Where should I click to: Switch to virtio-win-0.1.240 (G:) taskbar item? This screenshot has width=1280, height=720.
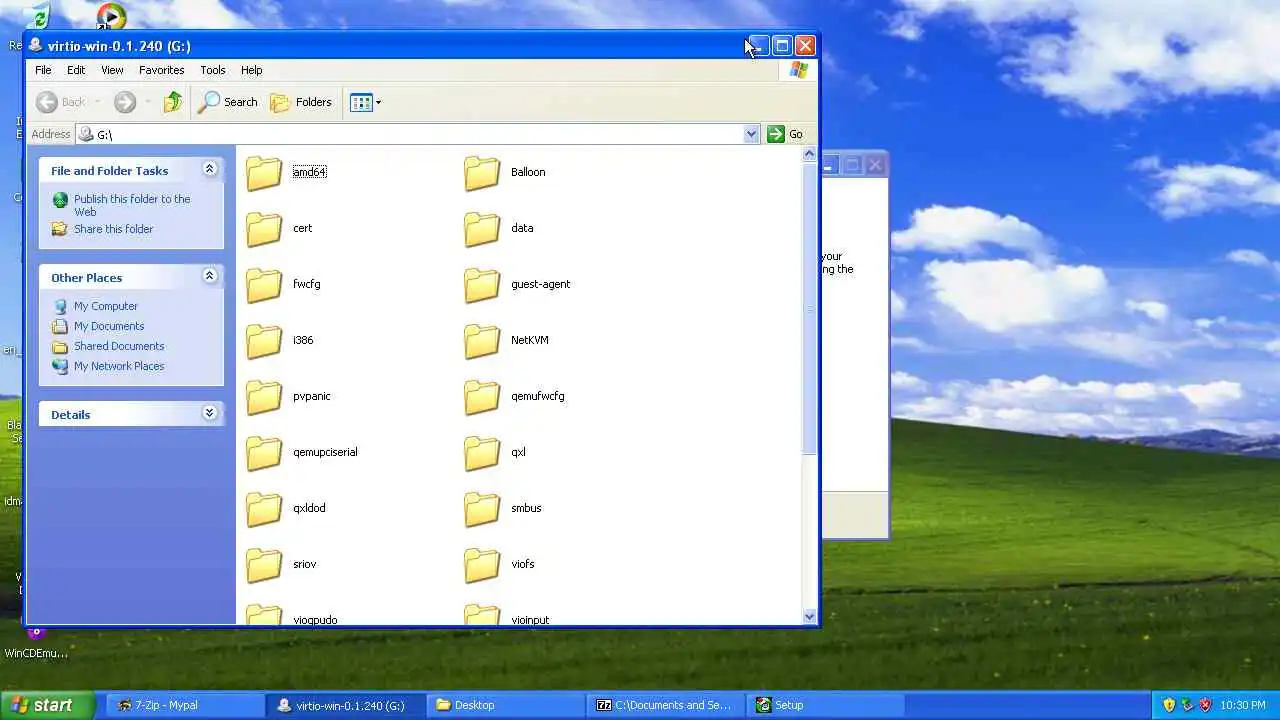(x=345, y=705)
